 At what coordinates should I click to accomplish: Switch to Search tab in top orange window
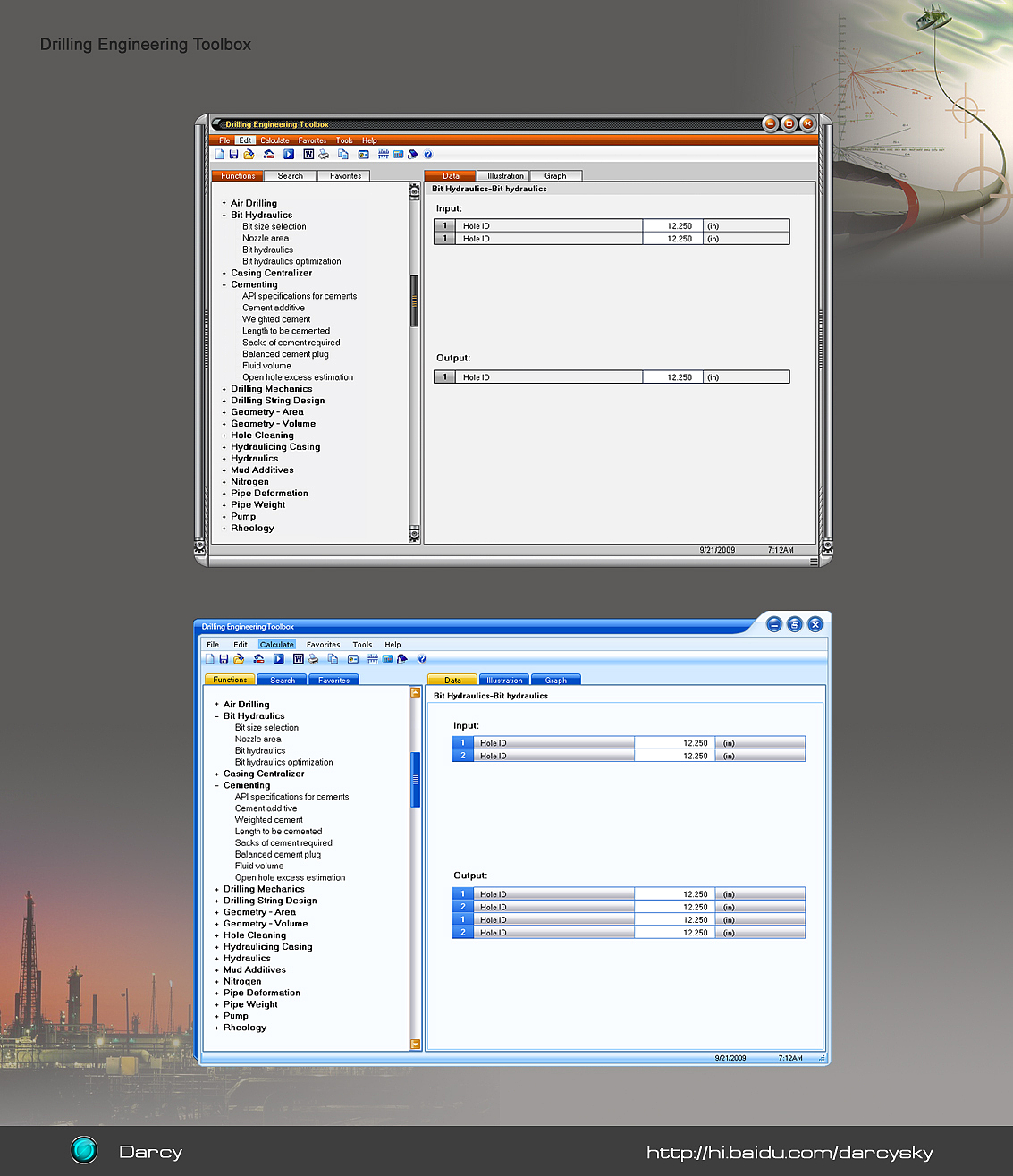(291, 176)
